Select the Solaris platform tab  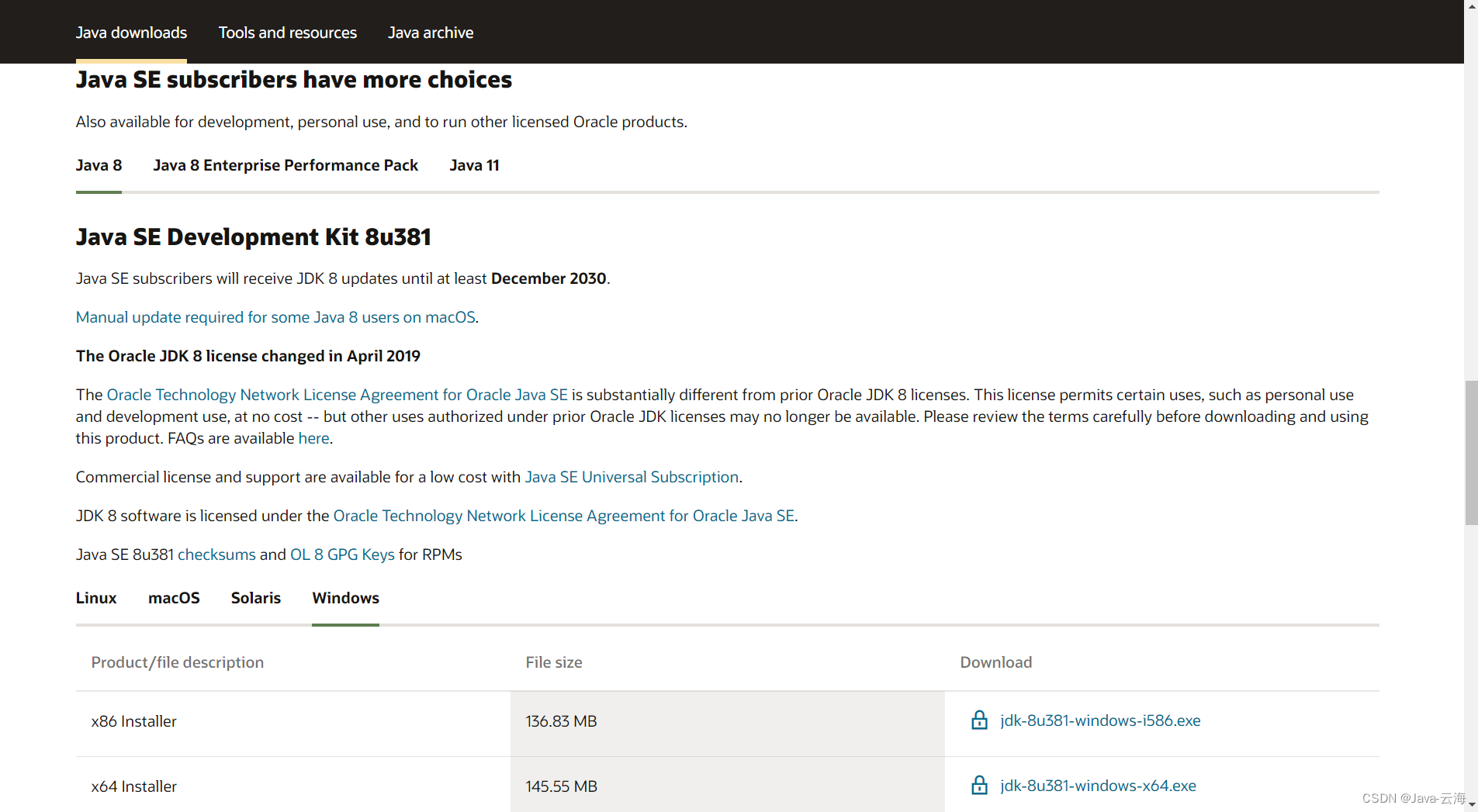256,598
